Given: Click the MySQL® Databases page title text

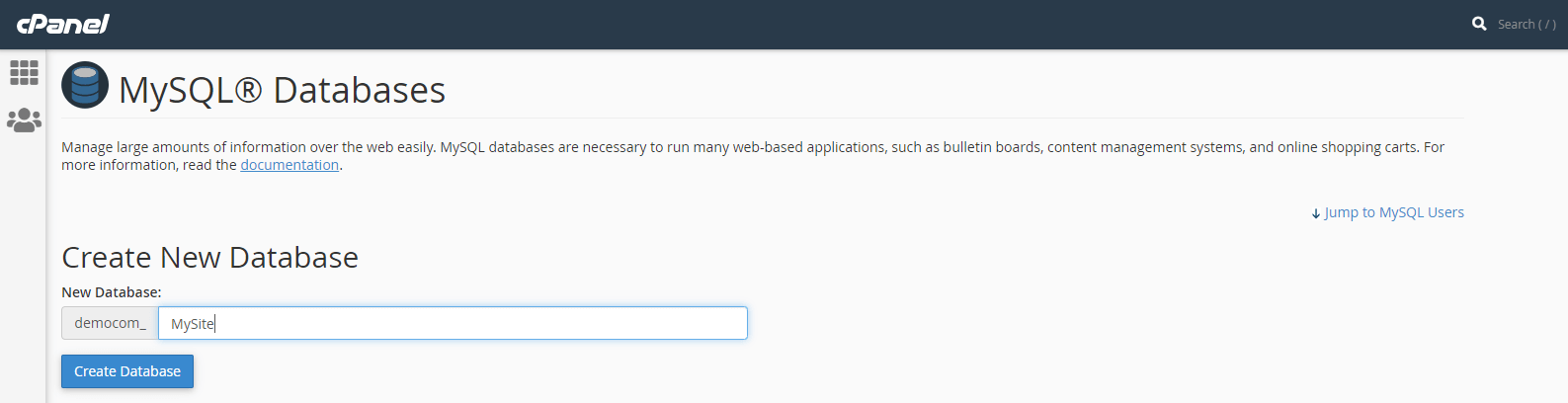Looking at the screenshot, I should (x=283, y=90).
